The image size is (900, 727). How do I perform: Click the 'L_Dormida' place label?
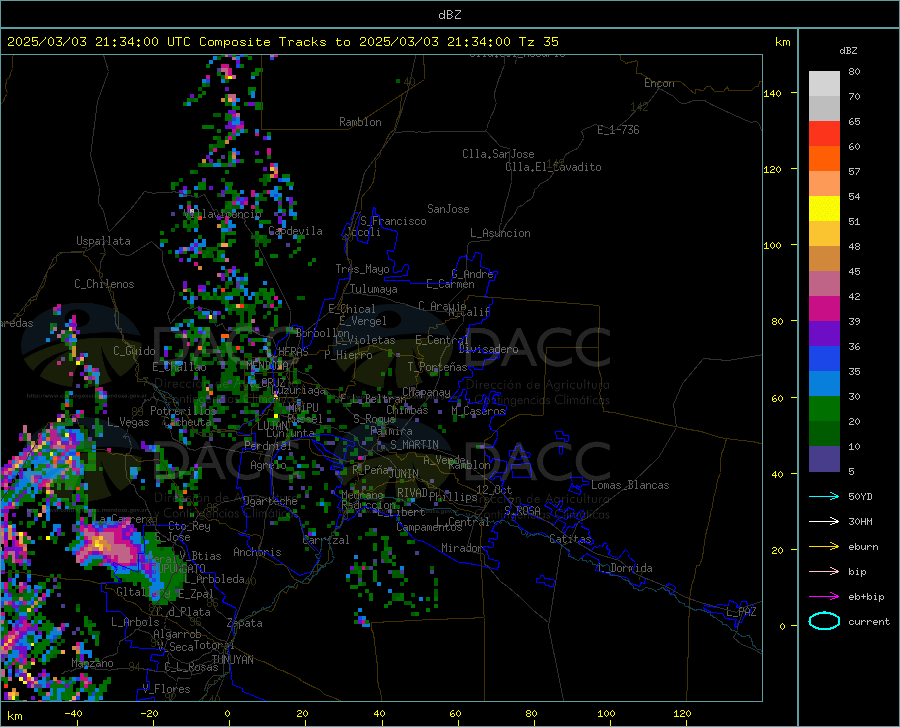coord(624,568)
